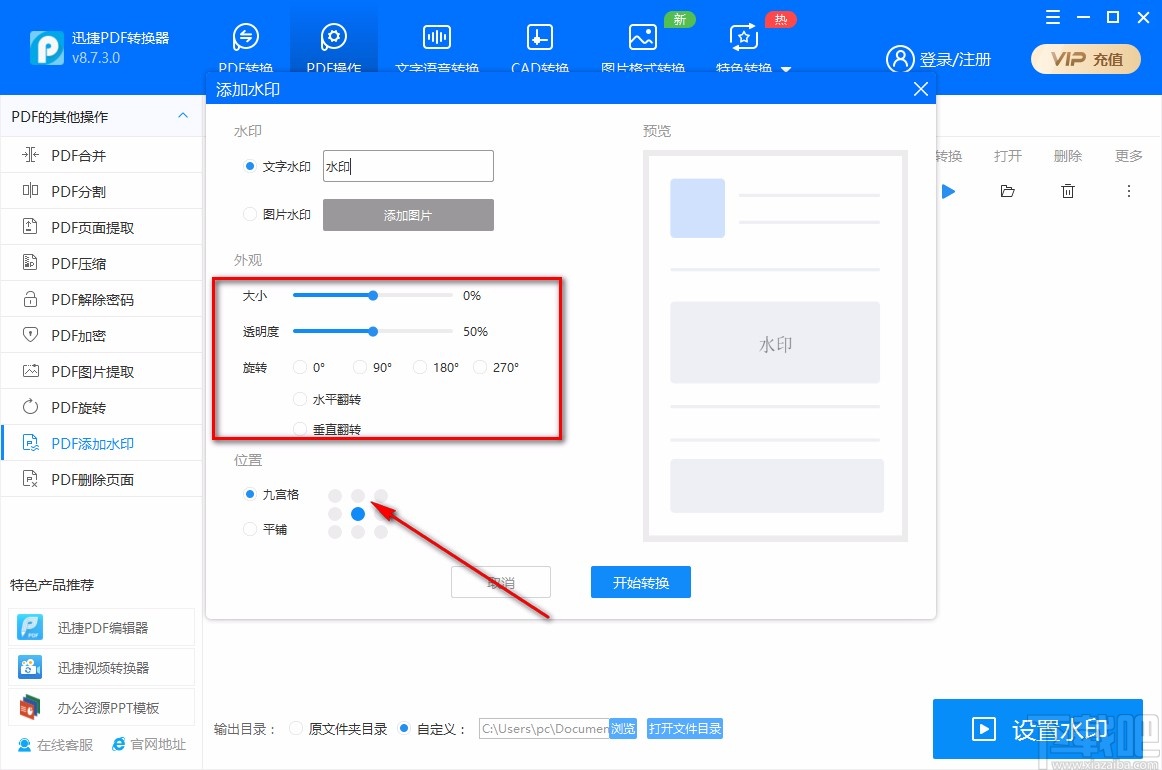The height and width of the screenshot is (770, 1162).
Task: Start conversion with the 开始转换 button
Action: pyautogui.click(x=640, y=582)
